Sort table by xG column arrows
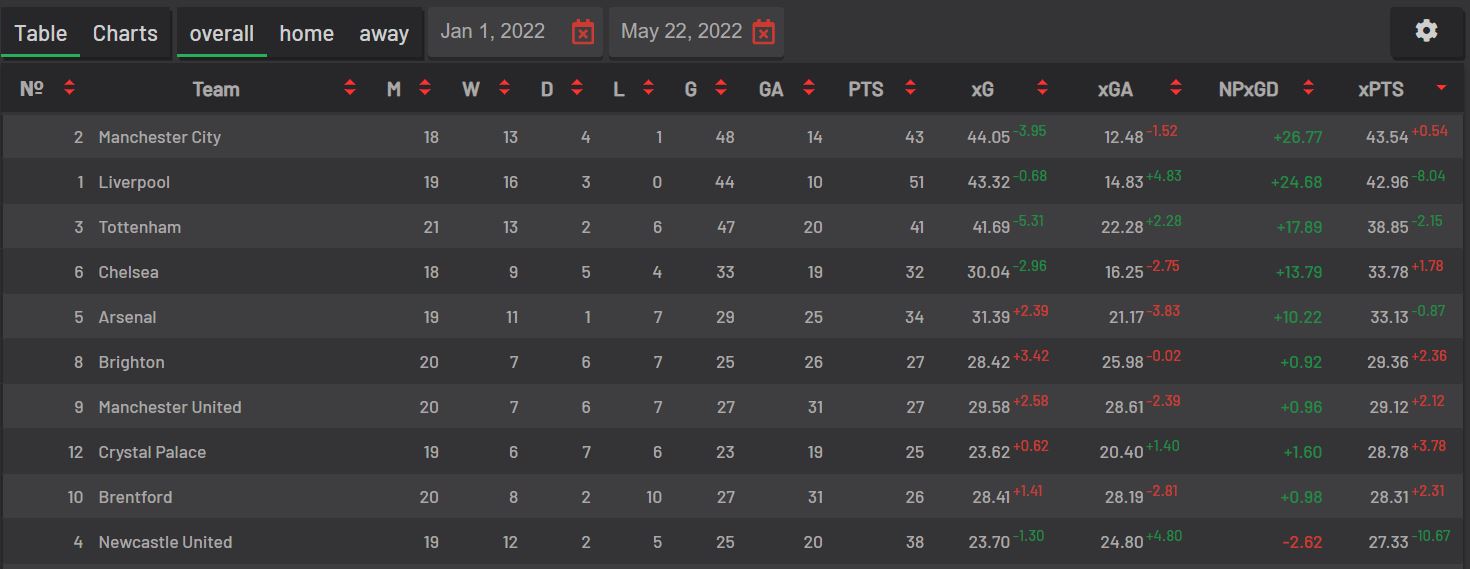Screen dimensions: 1470x569 click(1042, 89)
